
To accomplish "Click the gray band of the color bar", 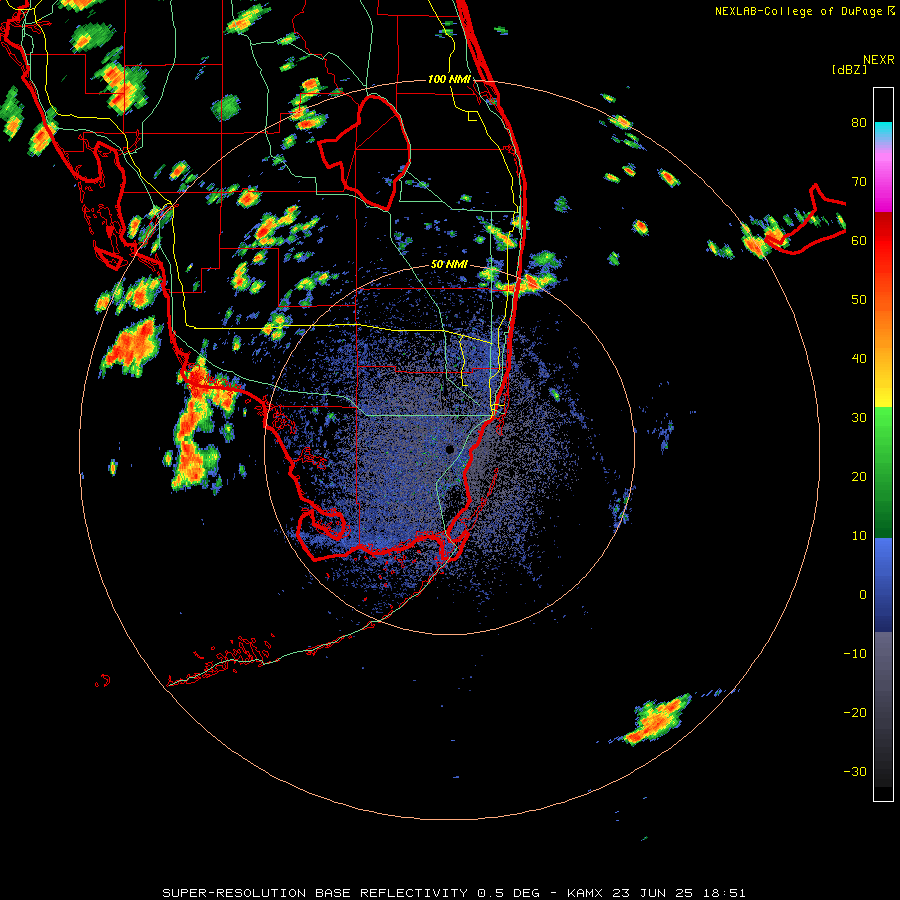I will [883, 689].
